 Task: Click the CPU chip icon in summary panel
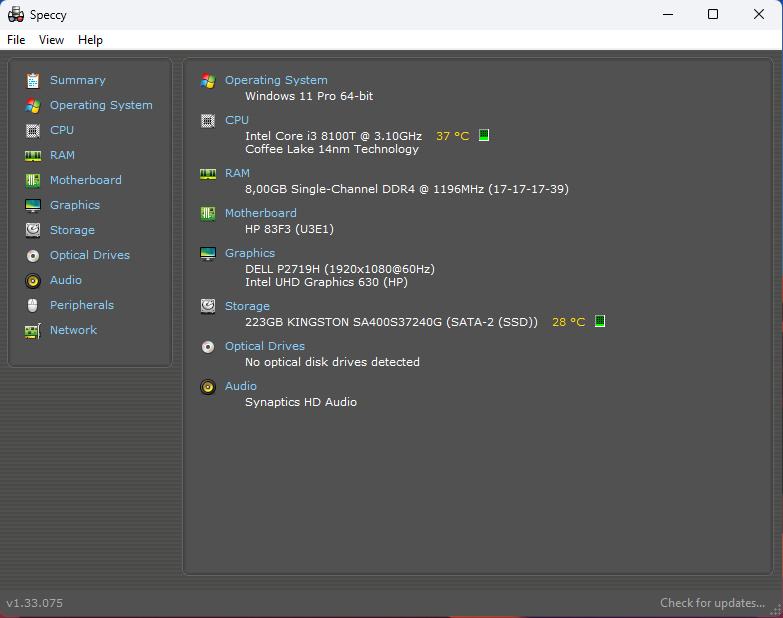click(208, 120)
